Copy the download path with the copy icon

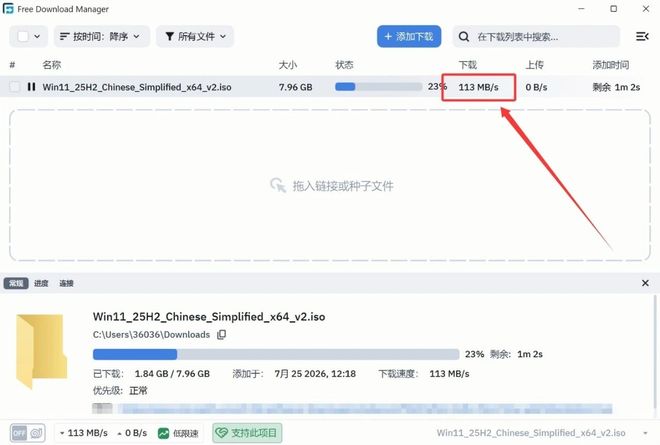pos(221,335)
